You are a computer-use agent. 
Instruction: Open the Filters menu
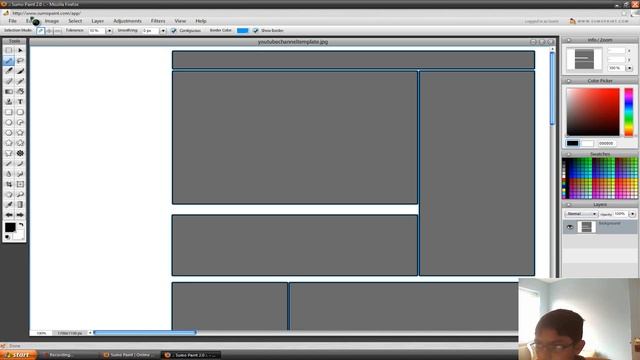158,21
